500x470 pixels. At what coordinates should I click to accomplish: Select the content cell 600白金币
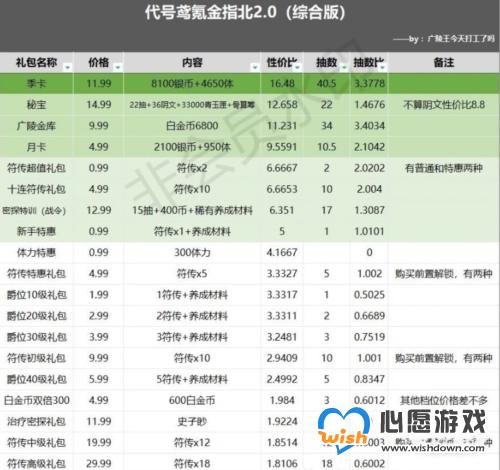coord(192,400)
